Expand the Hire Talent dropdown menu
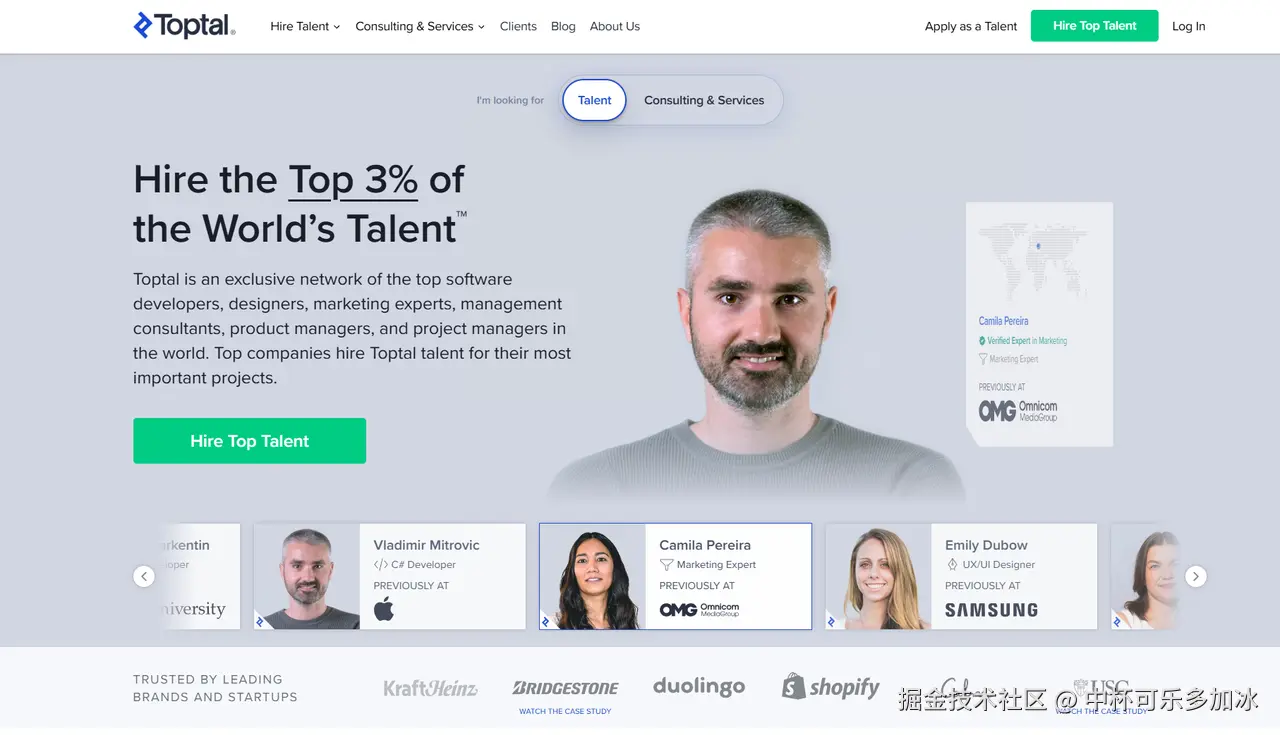1280x735 pixels. pyautogui.click(x=305, y=26)
